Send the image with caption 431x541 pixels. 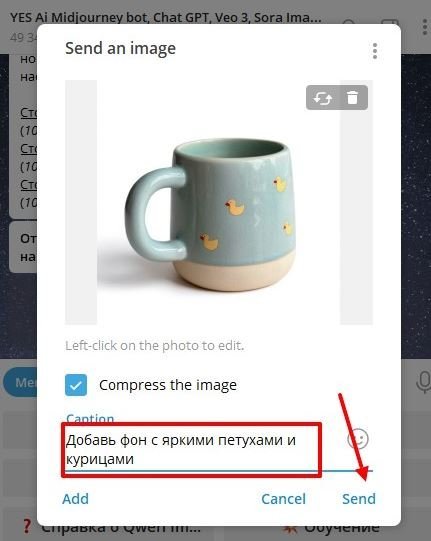(x=359, y=499)
